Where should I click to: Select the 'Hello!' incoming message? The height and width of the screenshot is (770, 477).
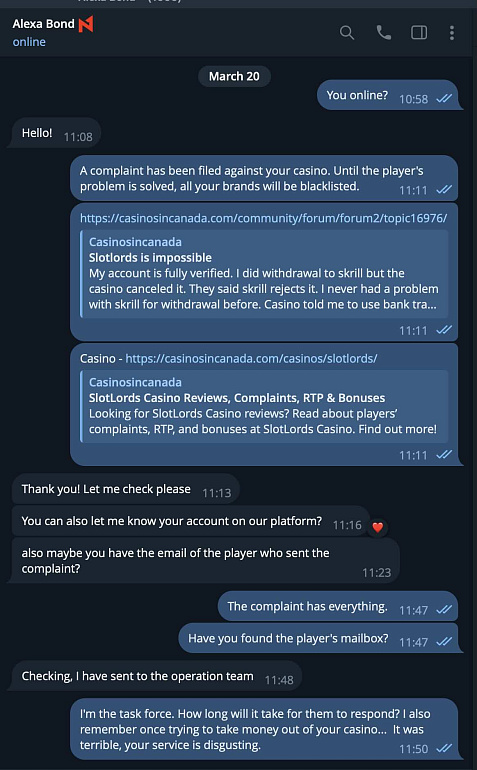[56, 133]
